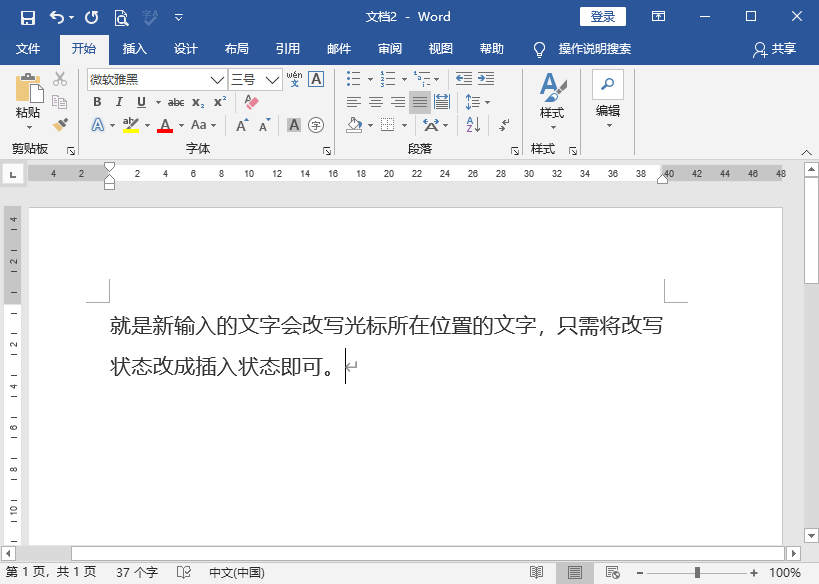
Task: Apply red font color
Action: [x=165, y=125]
